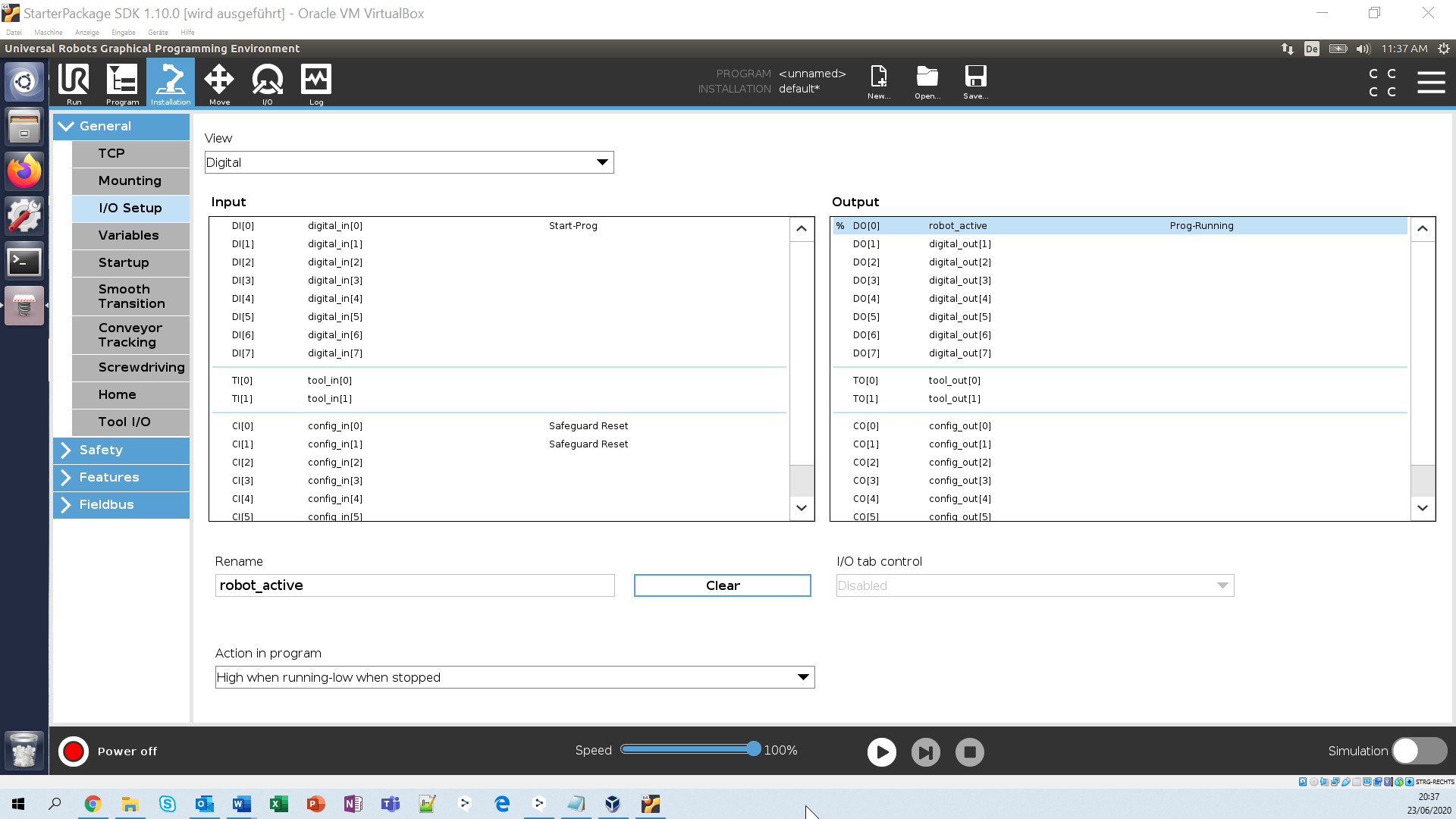Screen dimensions: 1456x819
Task: Click the Rename text field
Action: [414, 585]
